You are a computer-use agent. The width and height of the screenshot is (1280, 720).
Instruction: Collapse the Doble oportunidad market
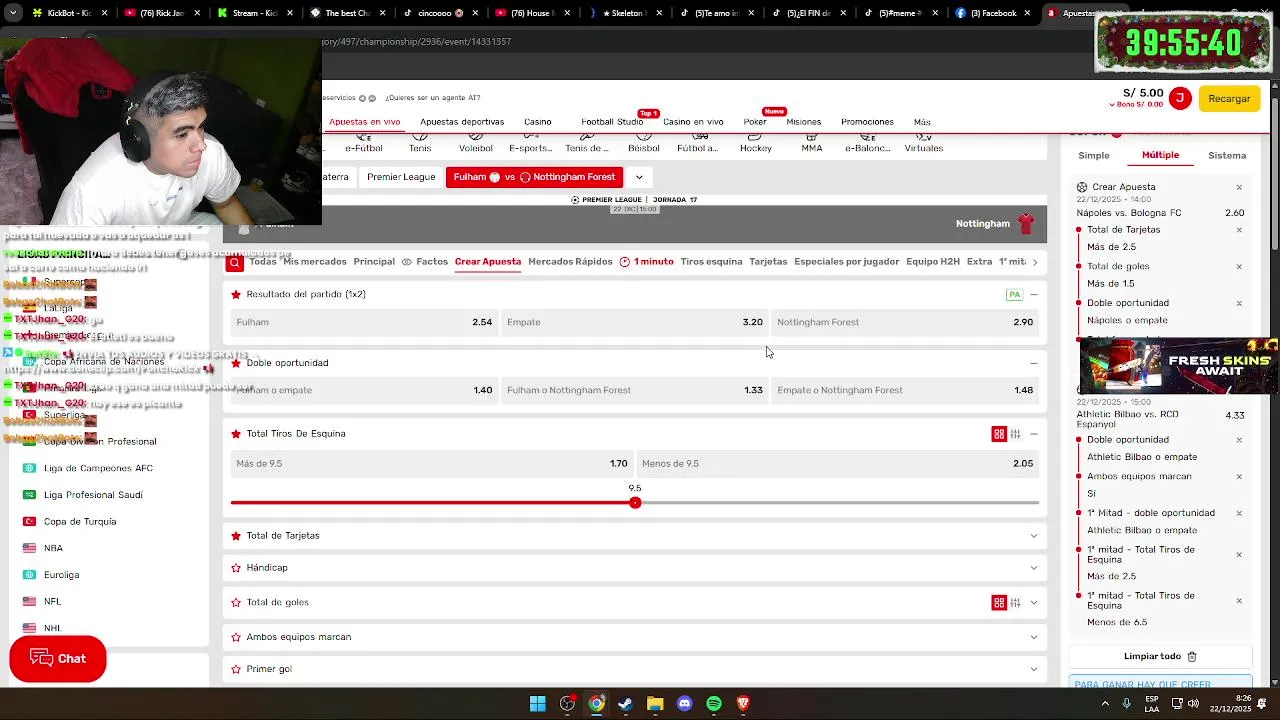(x=1034, y=362)
